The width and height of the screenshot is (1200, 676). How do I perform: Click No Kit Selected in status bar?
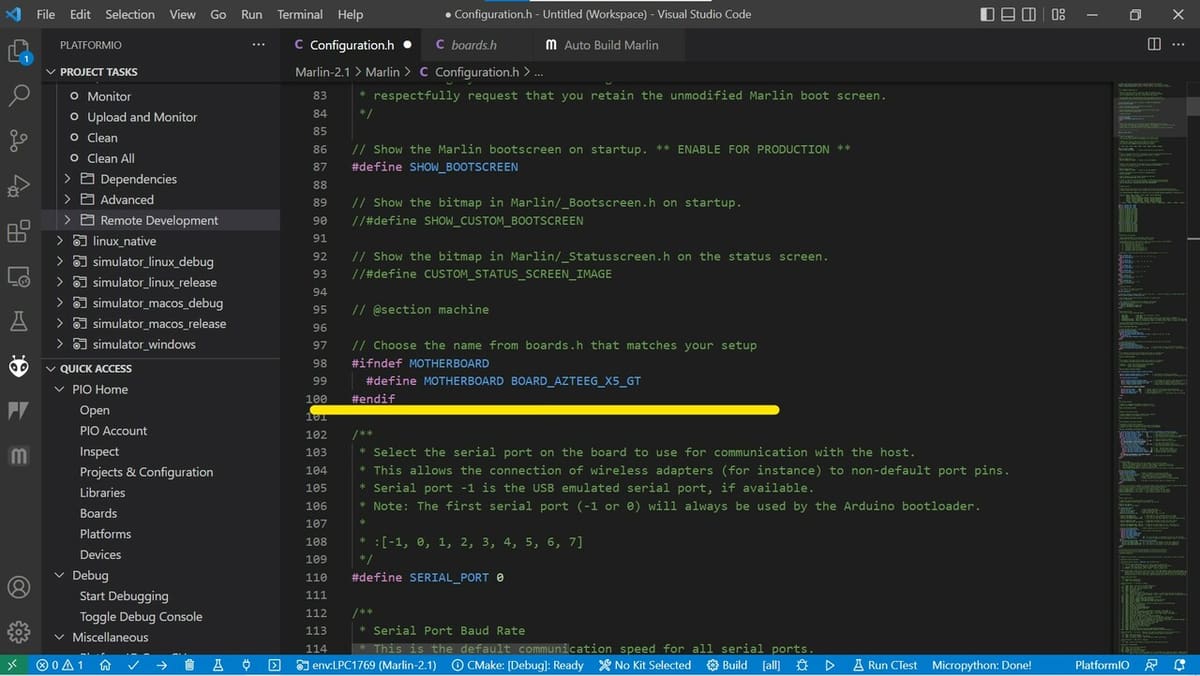pos(645,665)
